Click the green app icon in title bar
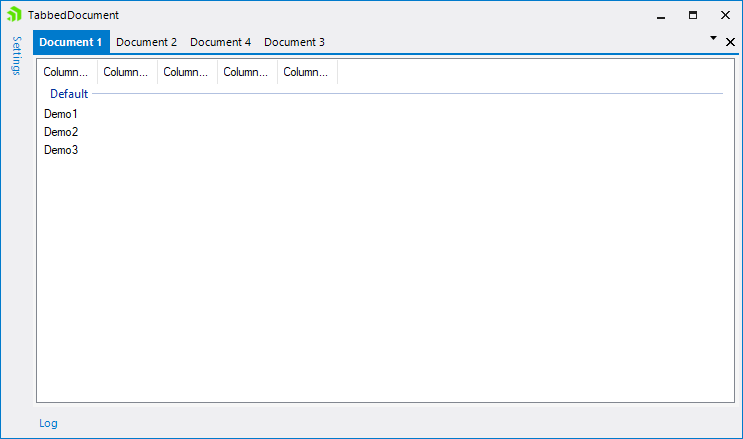Screen dimensions: 743x439 (x=14, y=15)
